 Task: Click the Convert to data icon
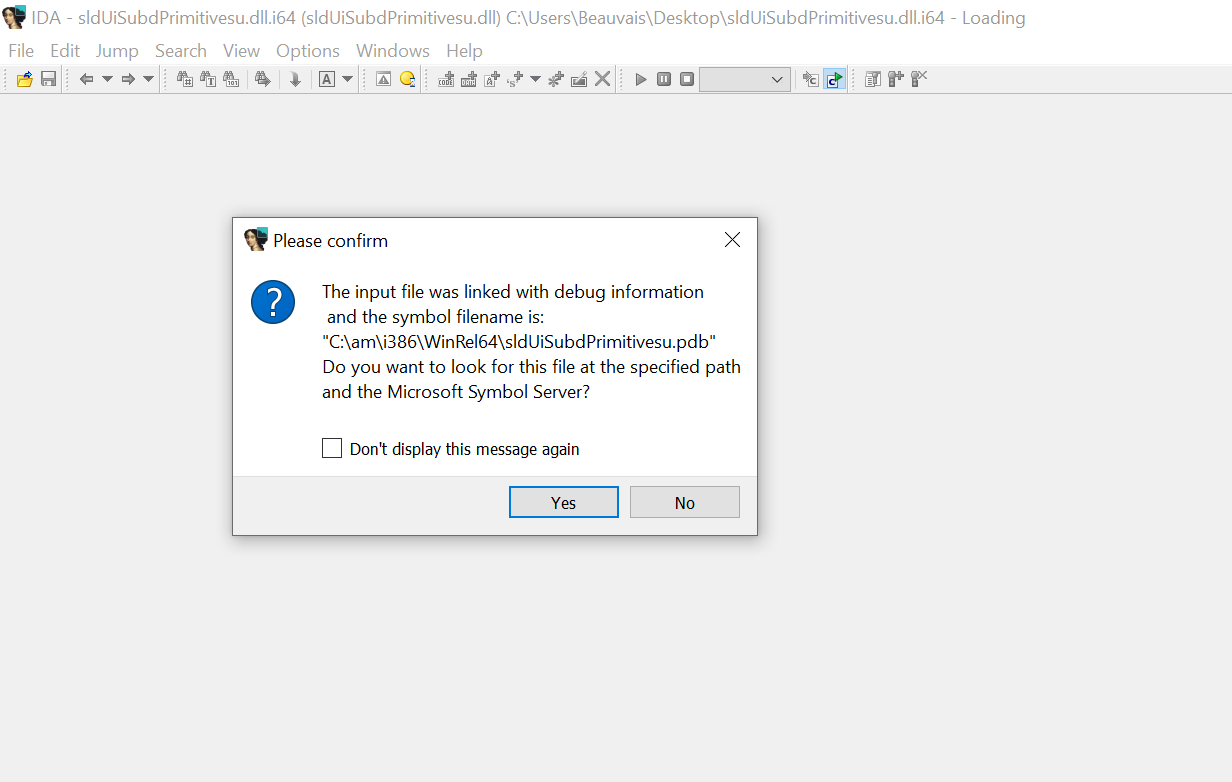[x=469, y=79]
